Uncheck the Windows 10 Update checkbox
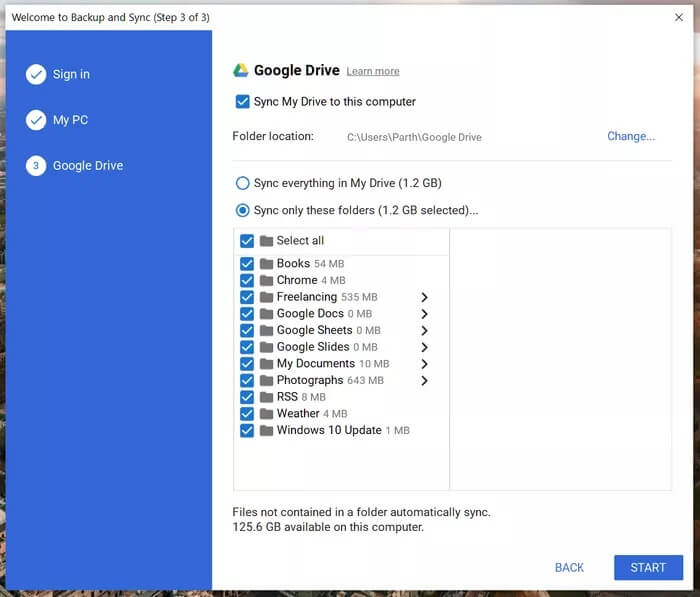Viewport: 700px width, 597px height. [x=247, y=430]
